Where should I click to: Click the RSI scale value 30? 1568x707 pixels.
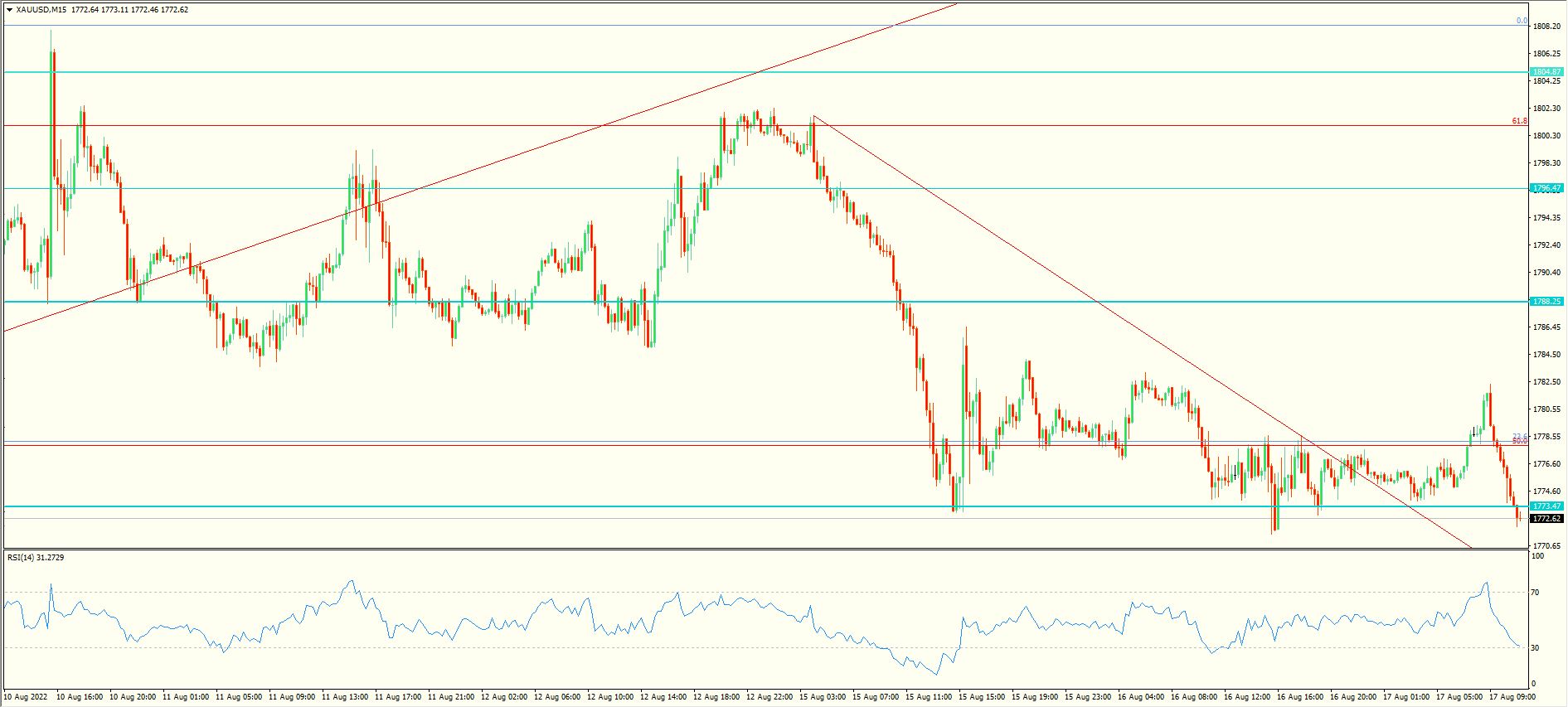(x=1536, y=648)
